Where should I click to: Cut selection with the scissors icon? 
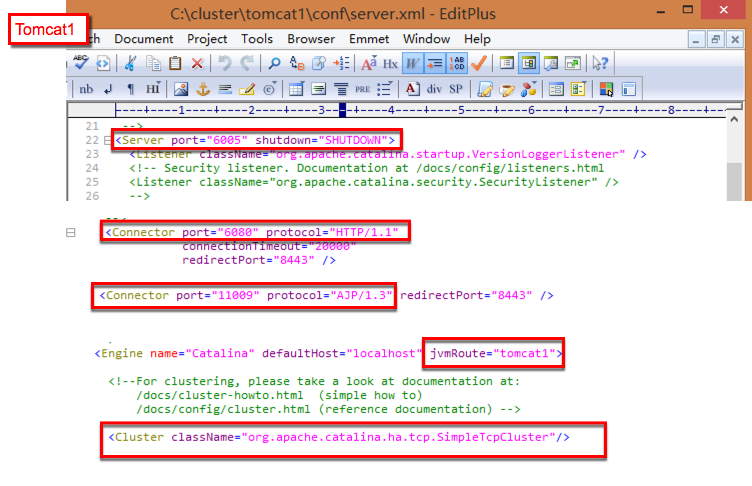click(130, 63)
